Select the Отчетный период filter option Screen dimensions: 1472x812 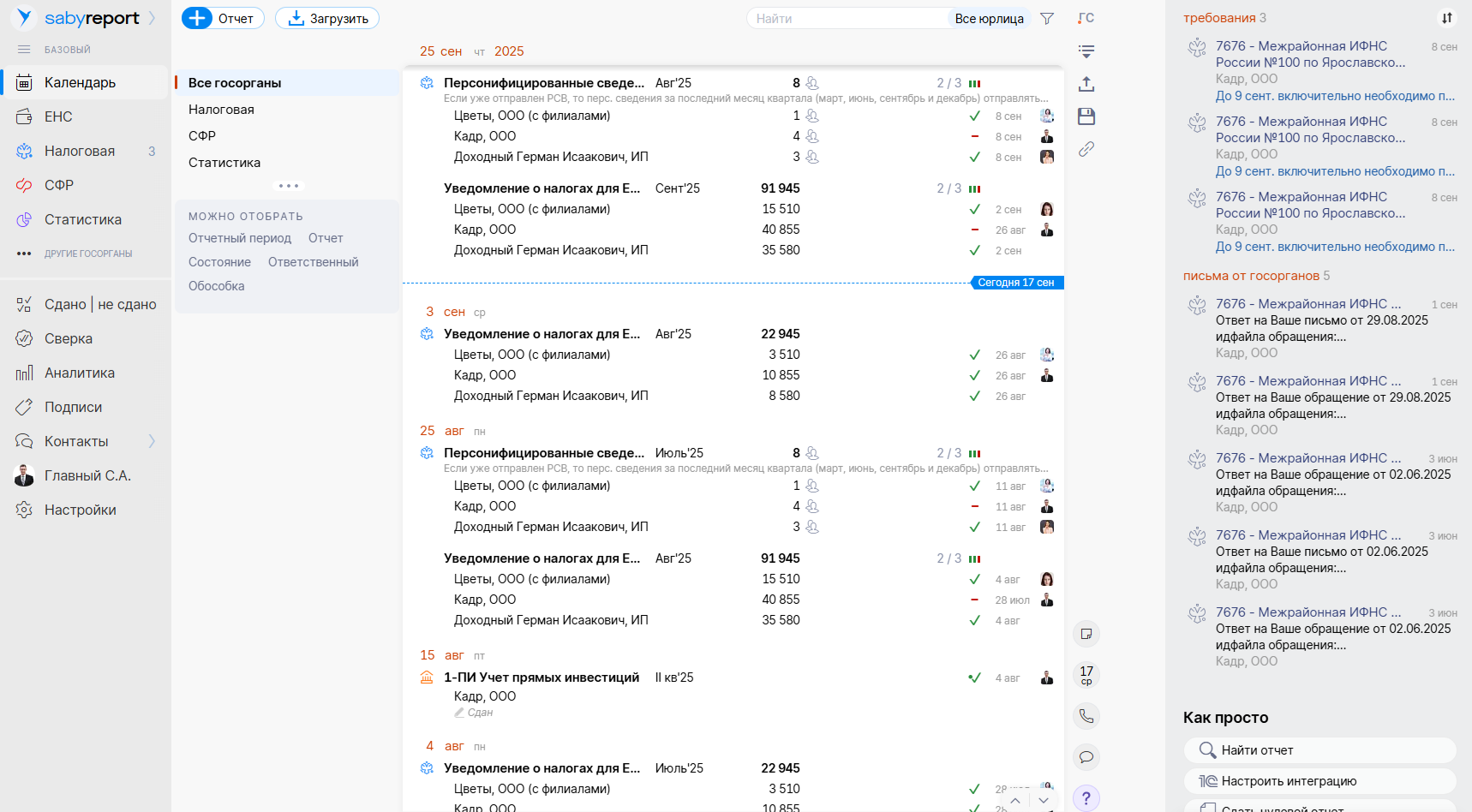point(240,238)
